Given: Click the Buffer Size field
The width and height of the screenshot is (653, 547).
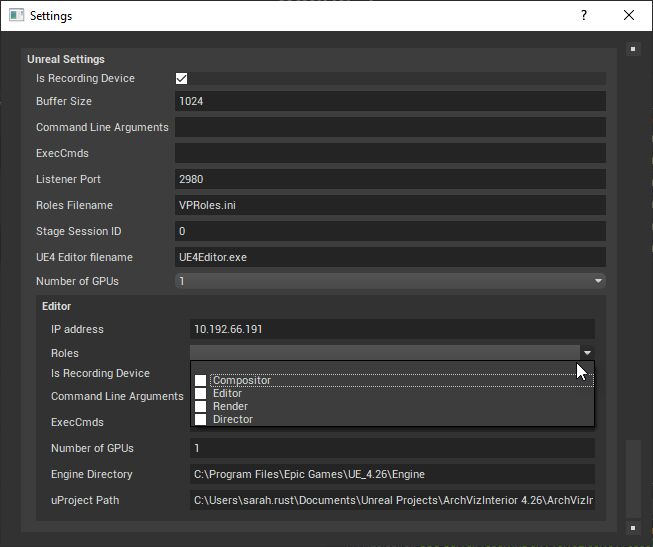Looking at the screenshot, I should click(x=390, y=102).
